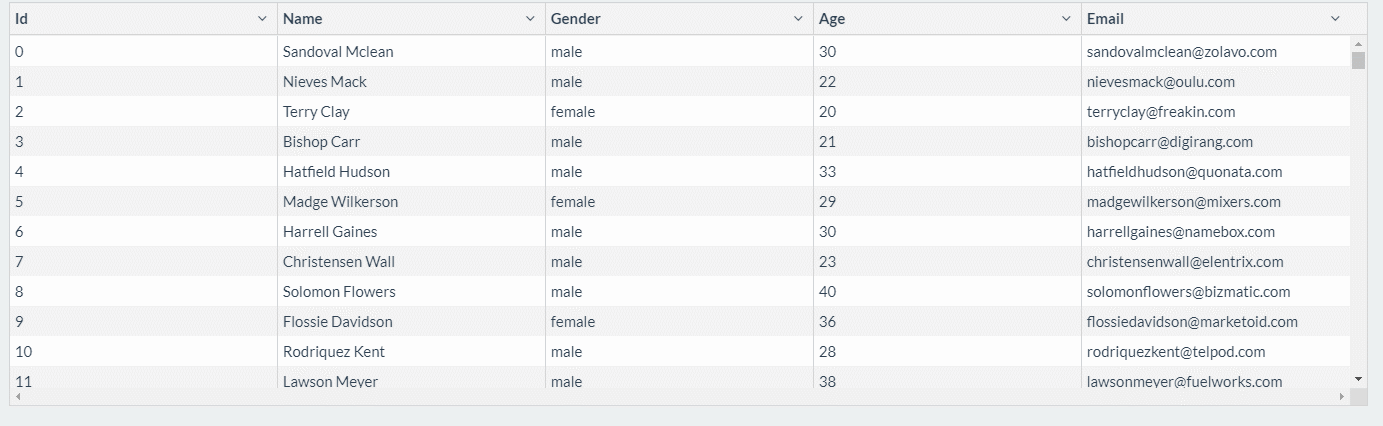1383x426 pixels.
Task: Select the Terry Clay row name
Action: click(x=316, y=112)
